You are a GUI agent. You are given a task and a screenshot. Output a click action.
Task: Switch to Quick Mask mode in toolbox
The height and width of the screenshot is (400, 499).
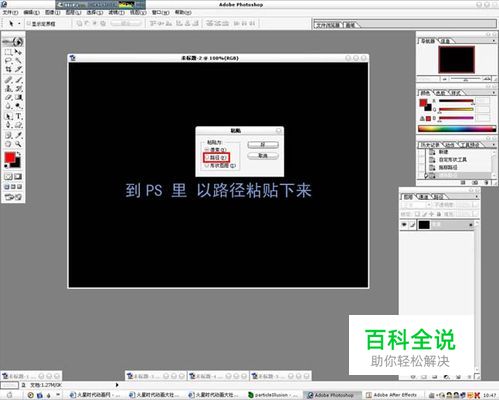[x=18, y=176]
